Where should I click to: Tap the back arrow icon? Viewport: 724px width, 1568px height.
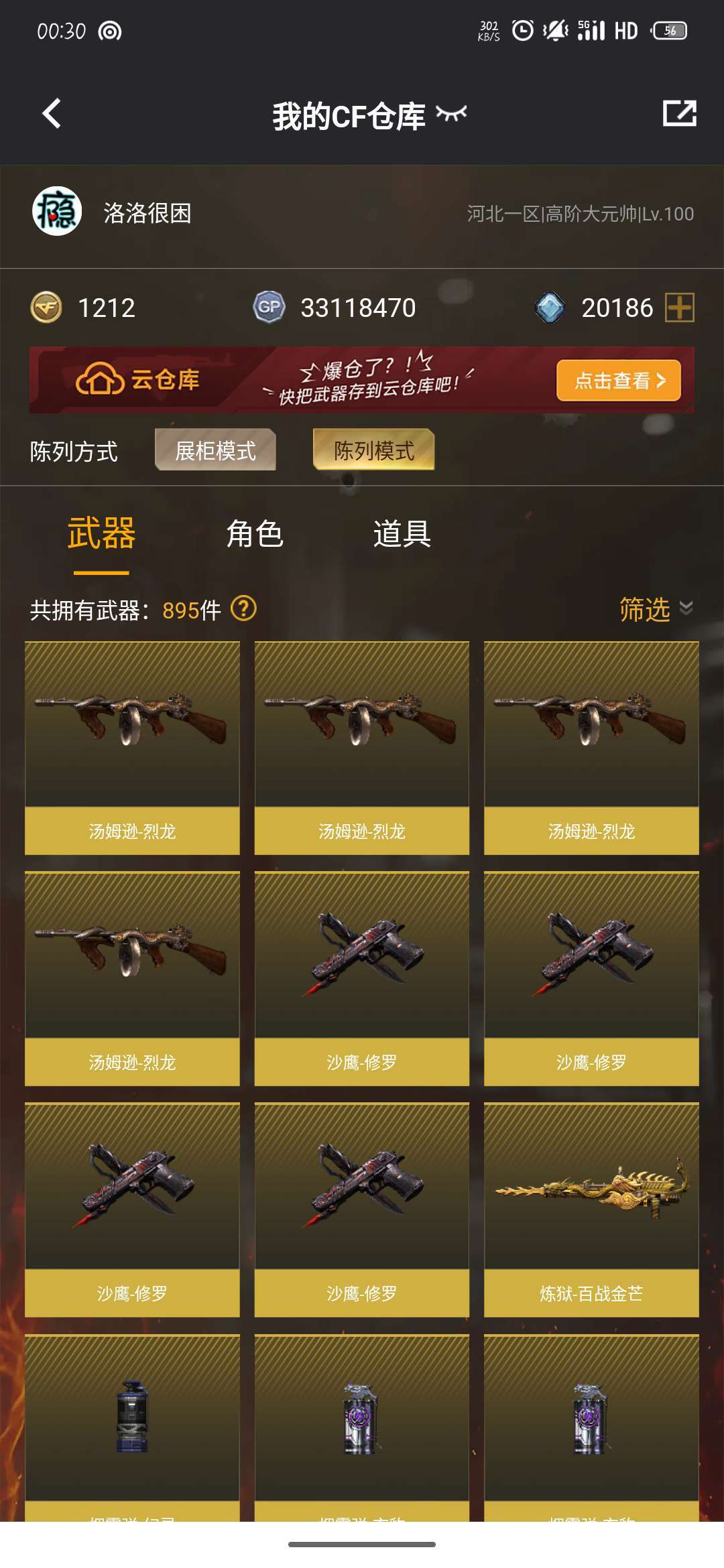click(x=52, y=113)
